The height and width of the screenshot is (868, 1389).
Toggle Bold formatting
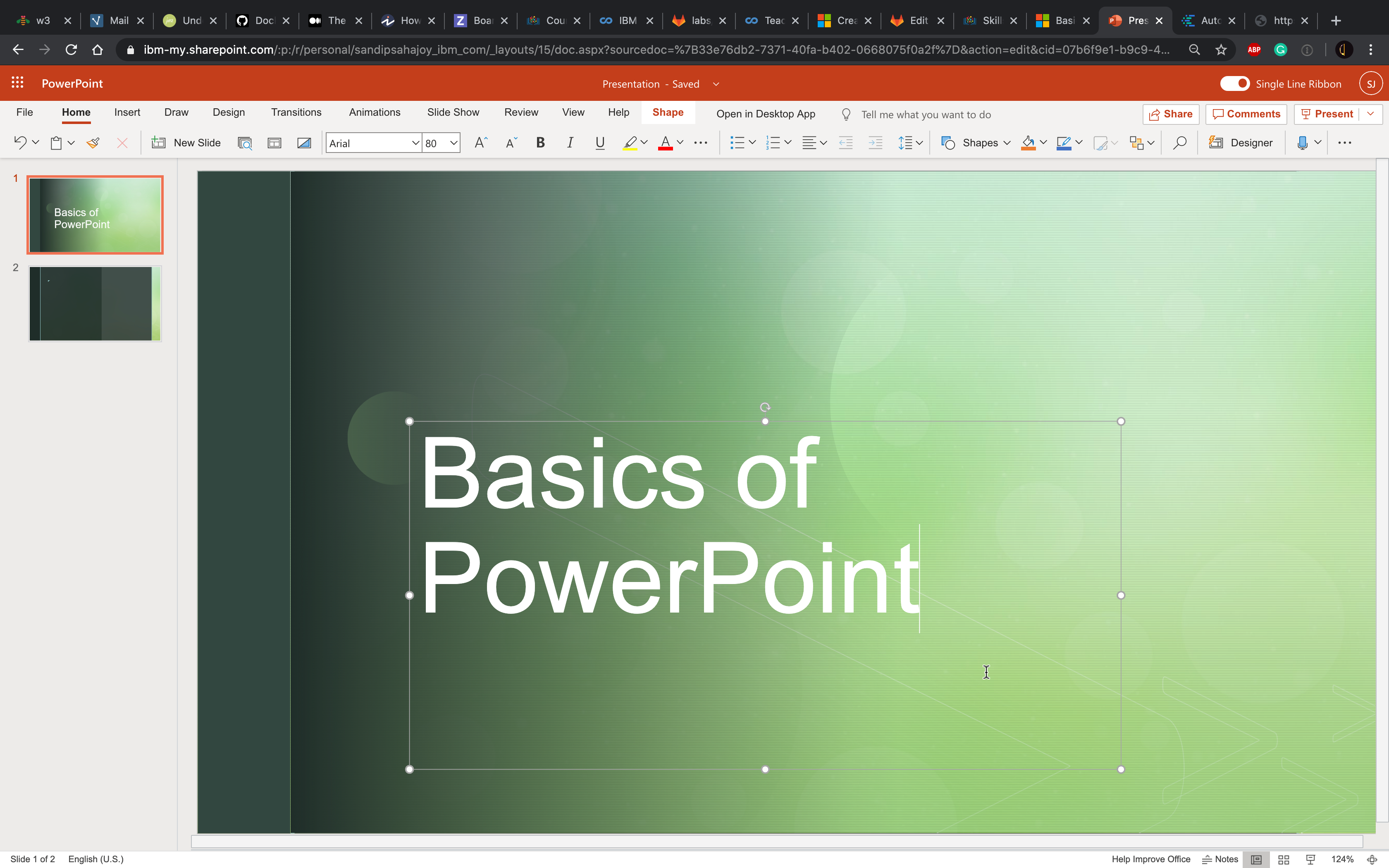540,143
